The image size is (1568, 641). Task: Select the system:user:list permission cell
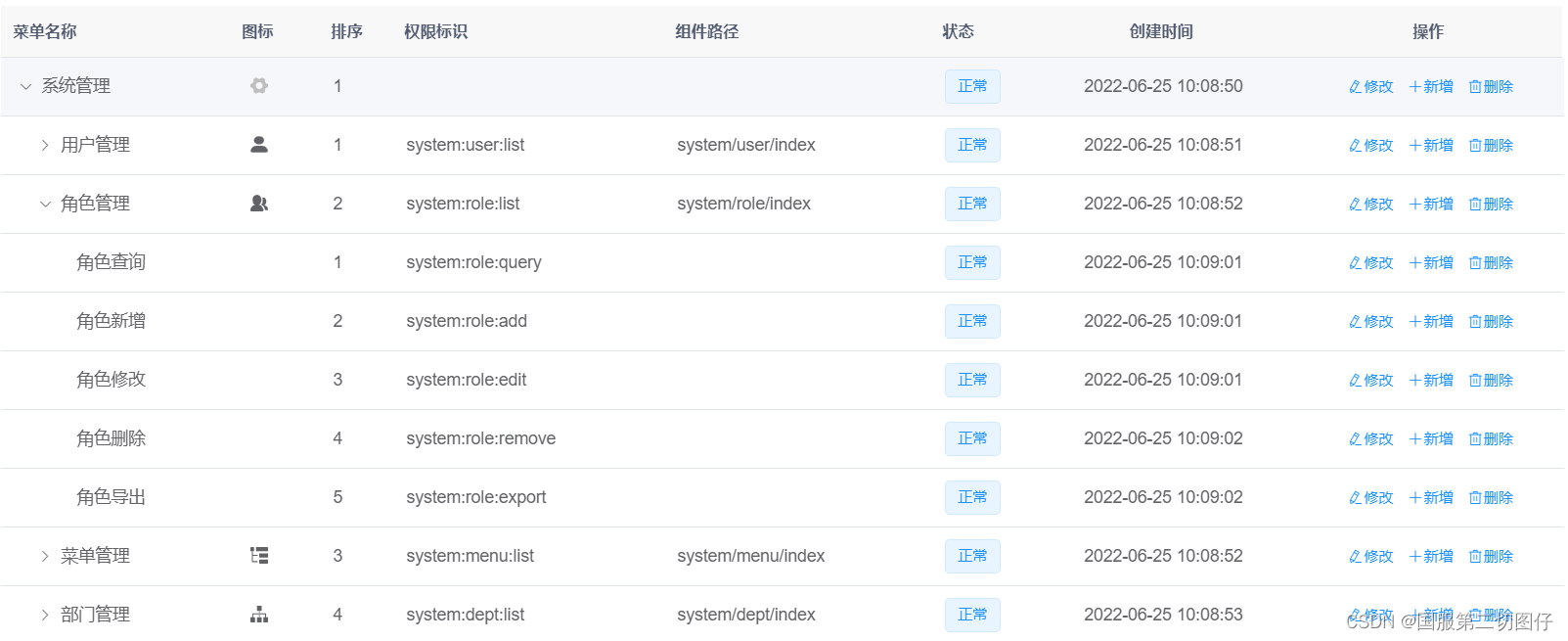pos(466,145)
